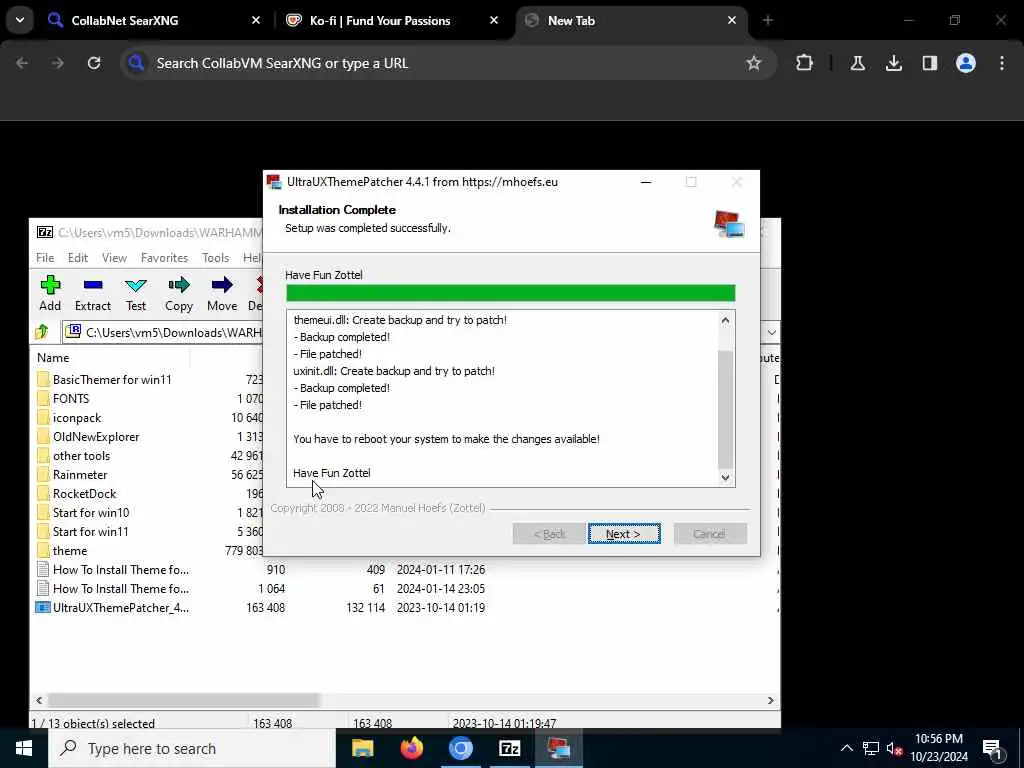1024x768 pixels.
Task: Reload the browser page
Action: 94,63
